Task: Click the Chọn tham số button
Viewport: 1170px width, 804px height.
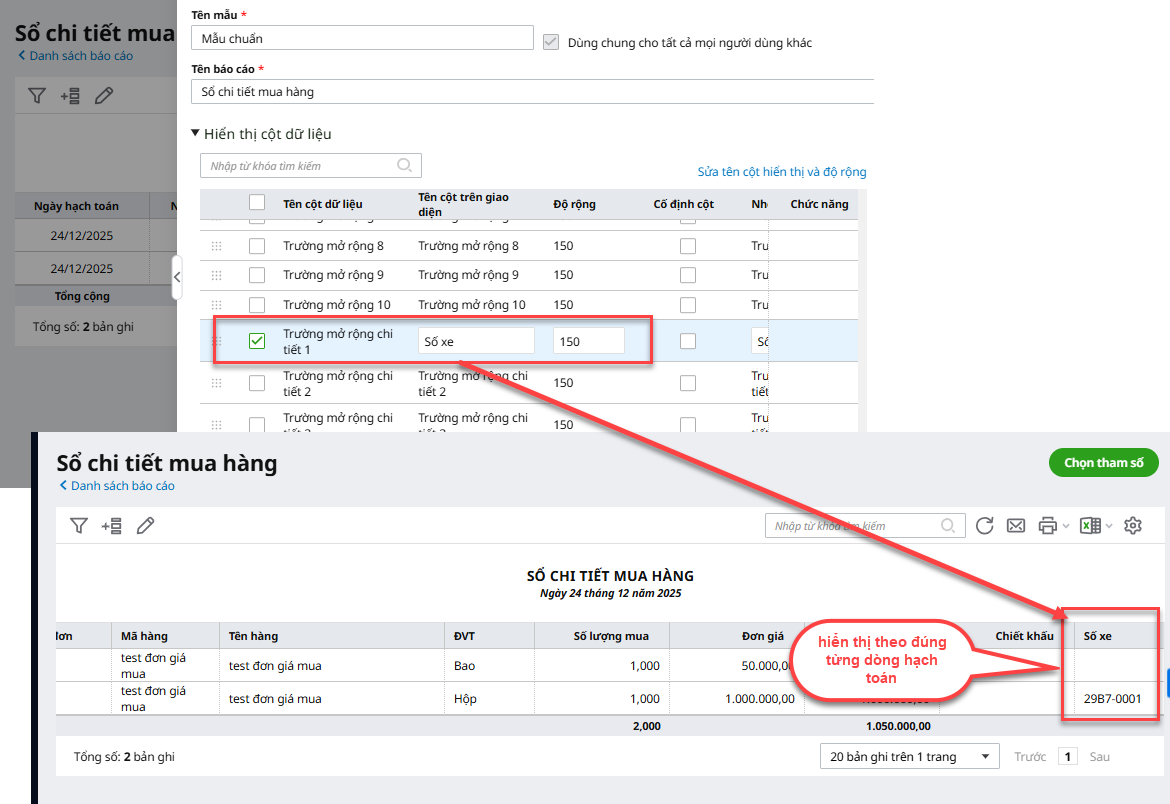Action: tap(1103, 463)
